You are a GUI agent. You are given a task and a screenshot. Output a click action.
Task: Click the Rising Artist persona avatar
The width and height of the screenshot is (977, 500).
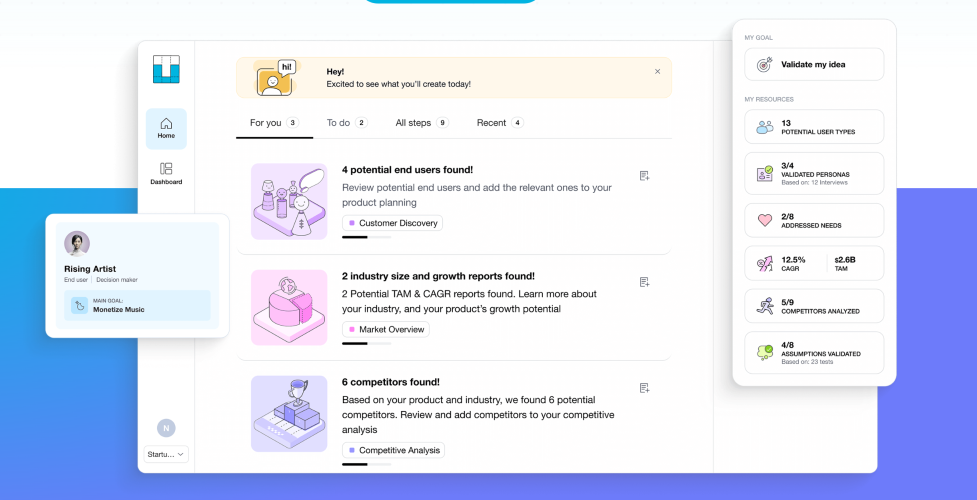coord(77,244)
